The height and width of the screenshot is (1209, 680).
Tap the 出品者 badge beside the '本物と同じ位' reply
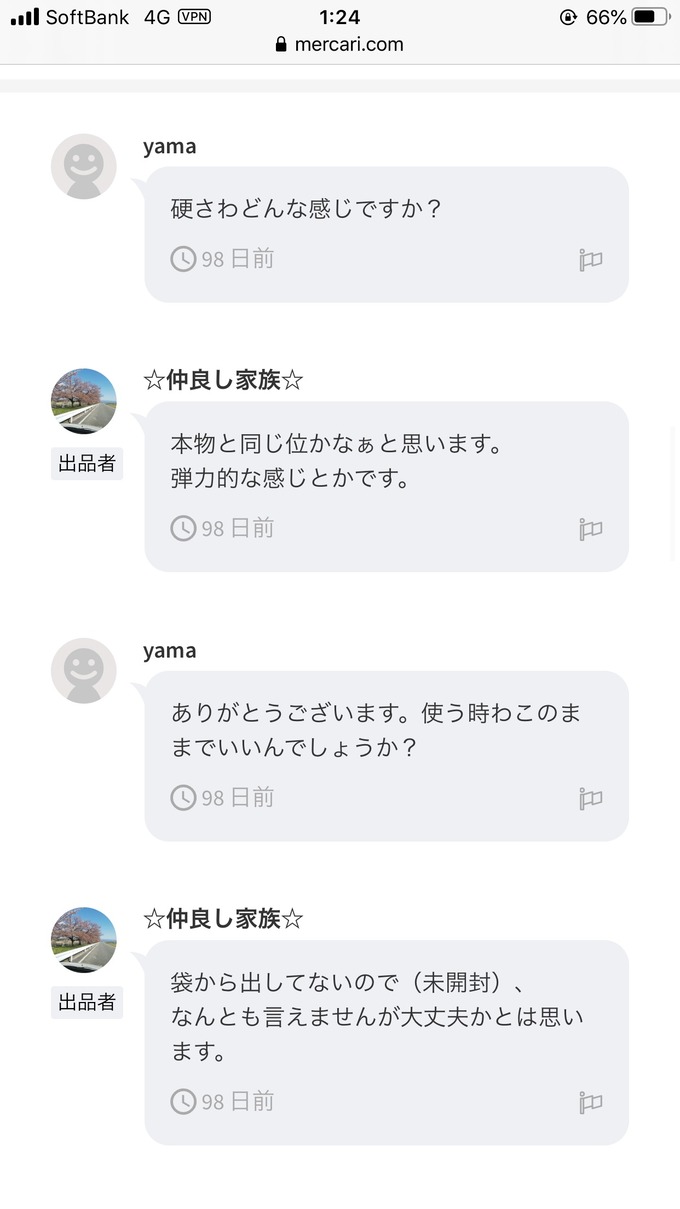click(87, 464)
